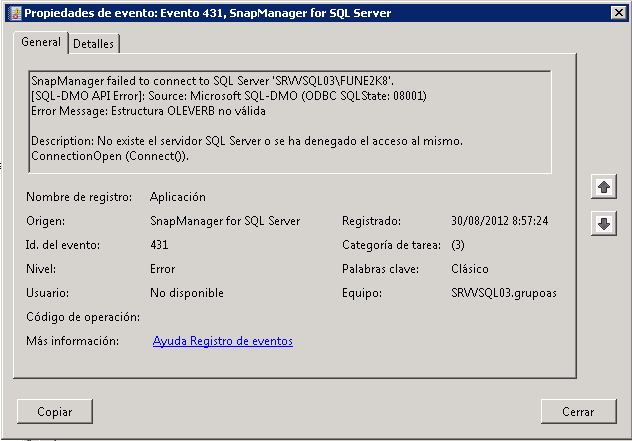
Task: Click the event properties window icon in title bar
Action: tap(12, 13)
